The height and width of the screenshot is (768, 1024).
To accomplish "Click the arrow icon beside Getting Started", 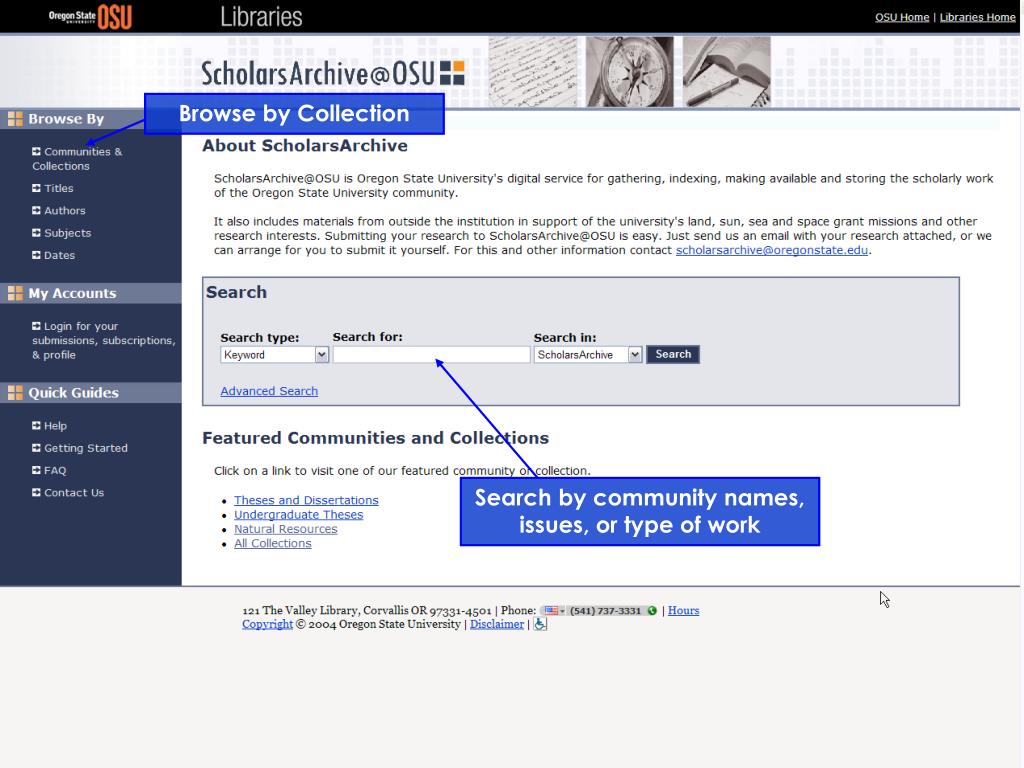I will [x=36, y=447].
